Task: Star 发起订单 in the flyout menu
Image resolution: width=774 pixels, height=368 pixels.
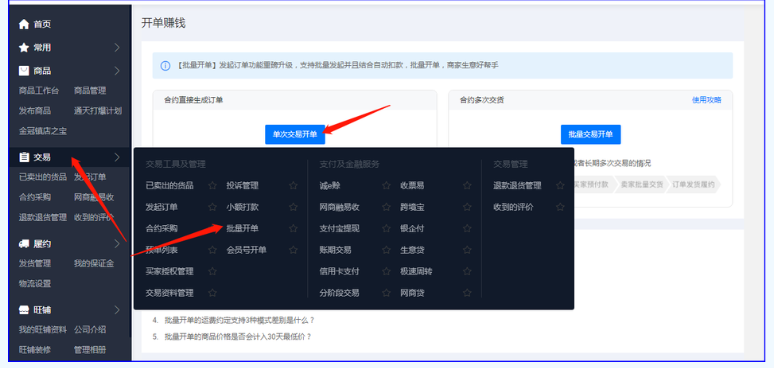Action: point(212,207)
